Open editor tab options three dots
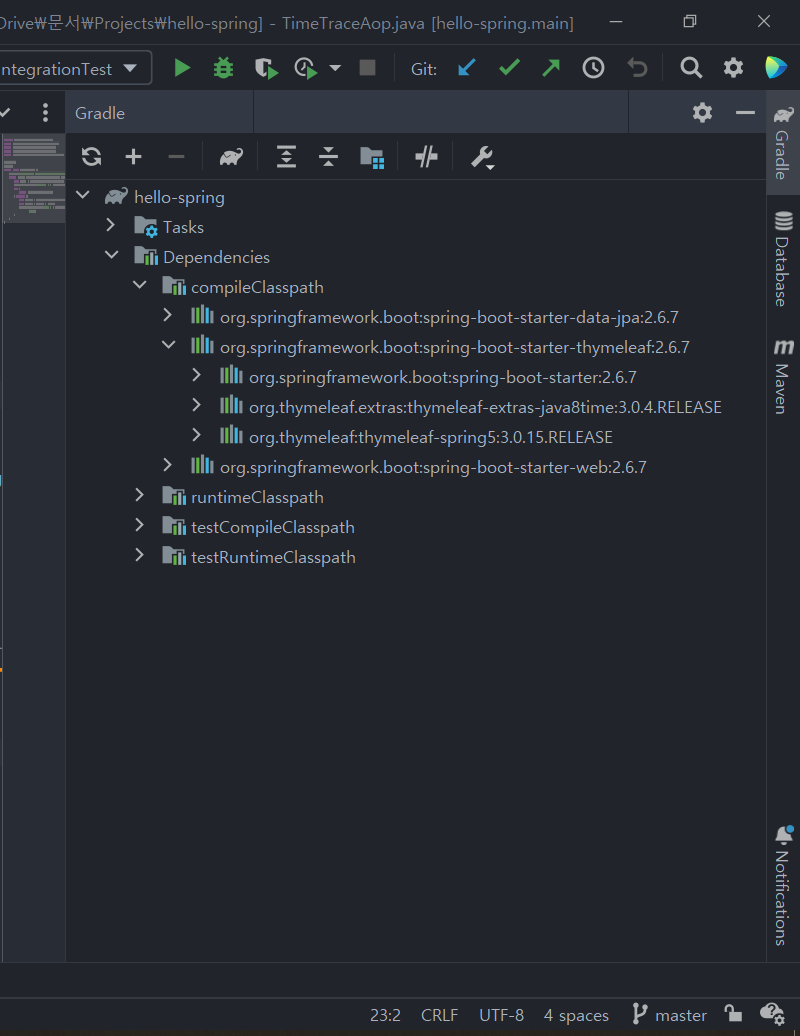The height and width of the screenshot is (1036, 800). (45, 112)
